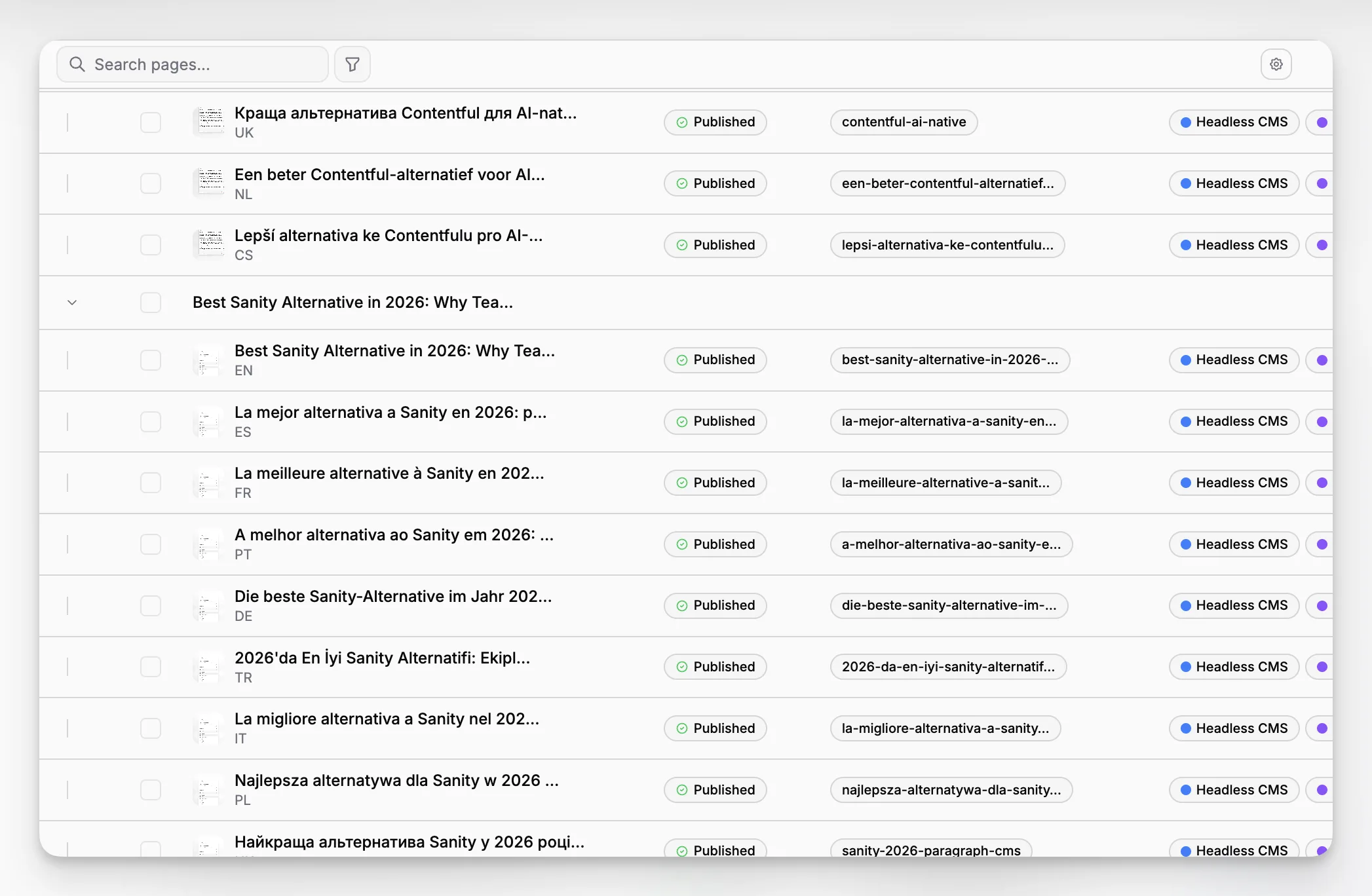This screenshot has width=1372, height=896.
Task: Open Die beste Sanity-Alternative title
Action: [393, 597]
